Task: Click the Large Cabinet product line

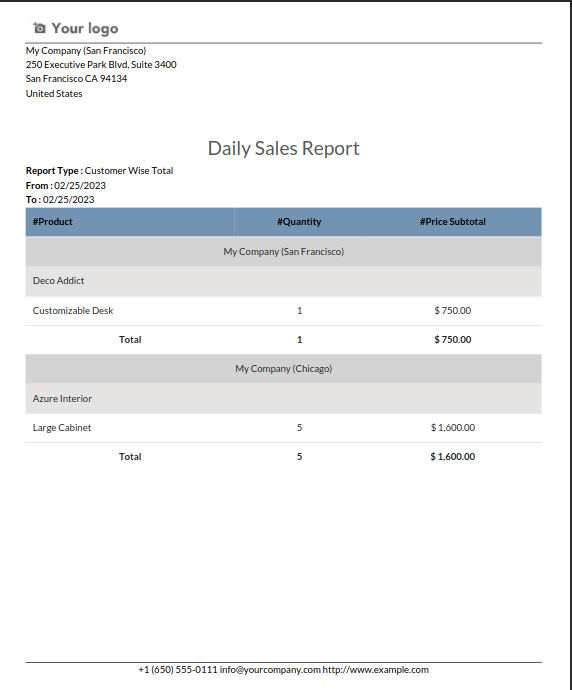Action: click(x=283, y=428)
